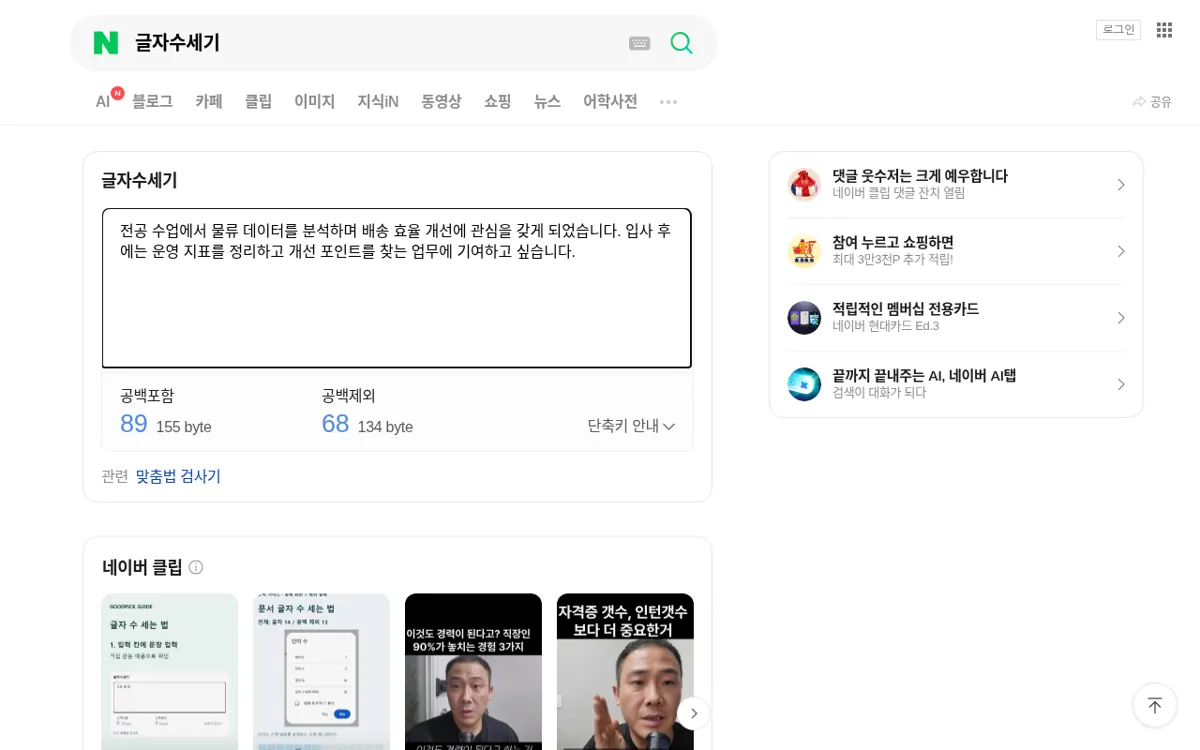The height and width of the screenshot is (750, 1200).
Task: Open the virtual keyboard icon in search bar
Action: click(x=640, y=43)
